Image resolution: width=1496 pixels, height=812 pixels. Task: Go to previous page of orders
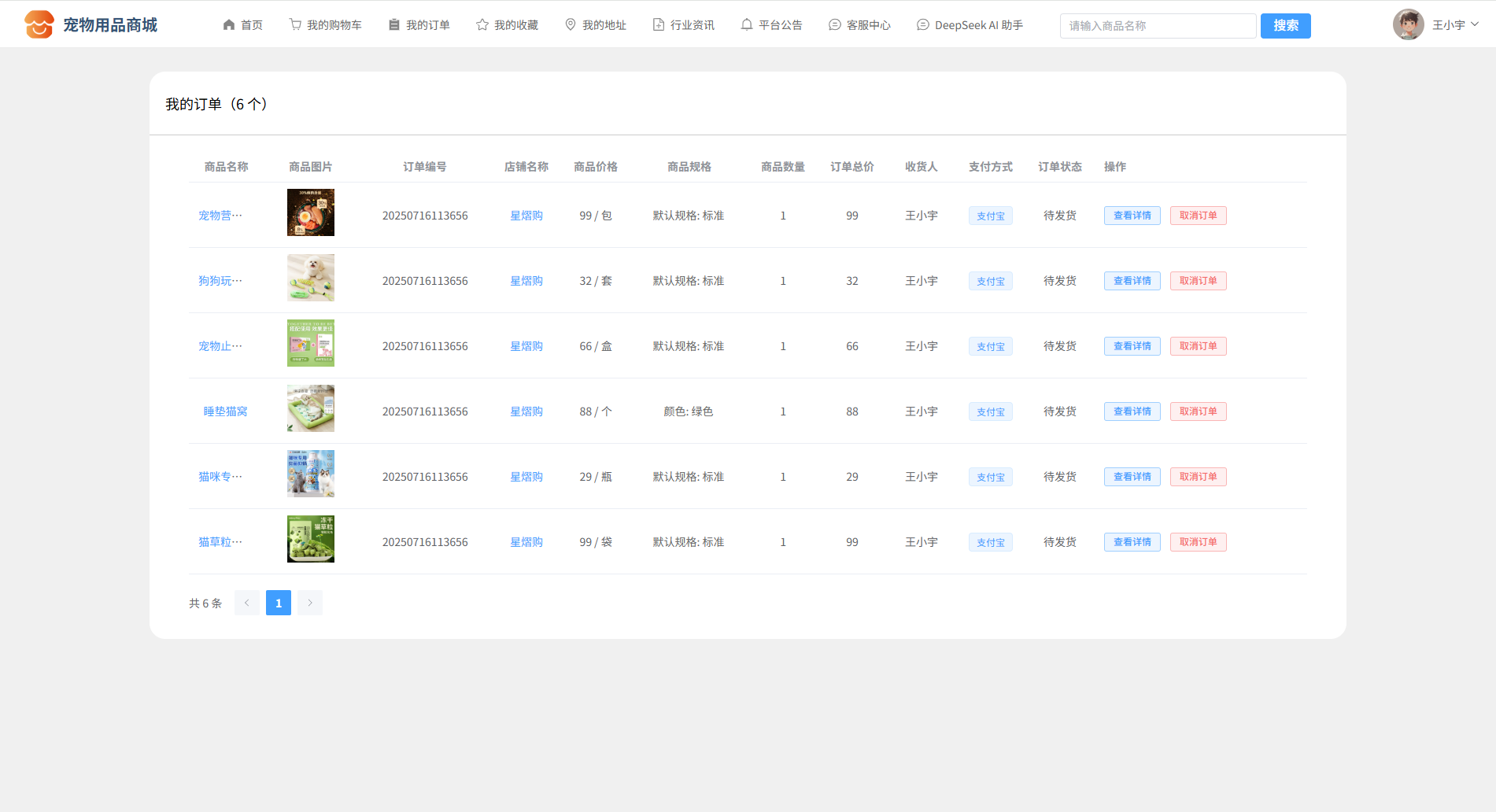click(246, 603)
